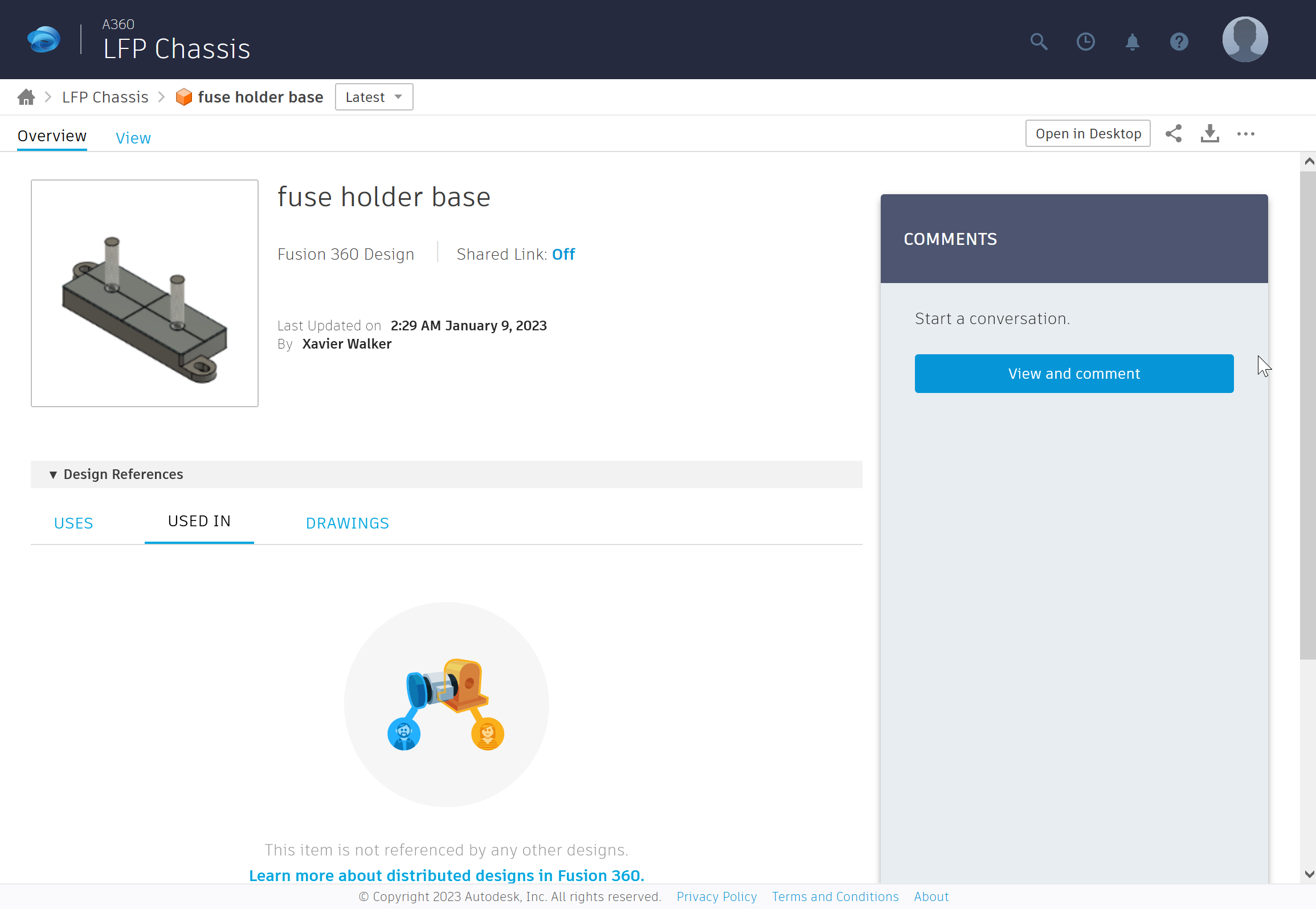Select the USES tab

click(73, 522)
